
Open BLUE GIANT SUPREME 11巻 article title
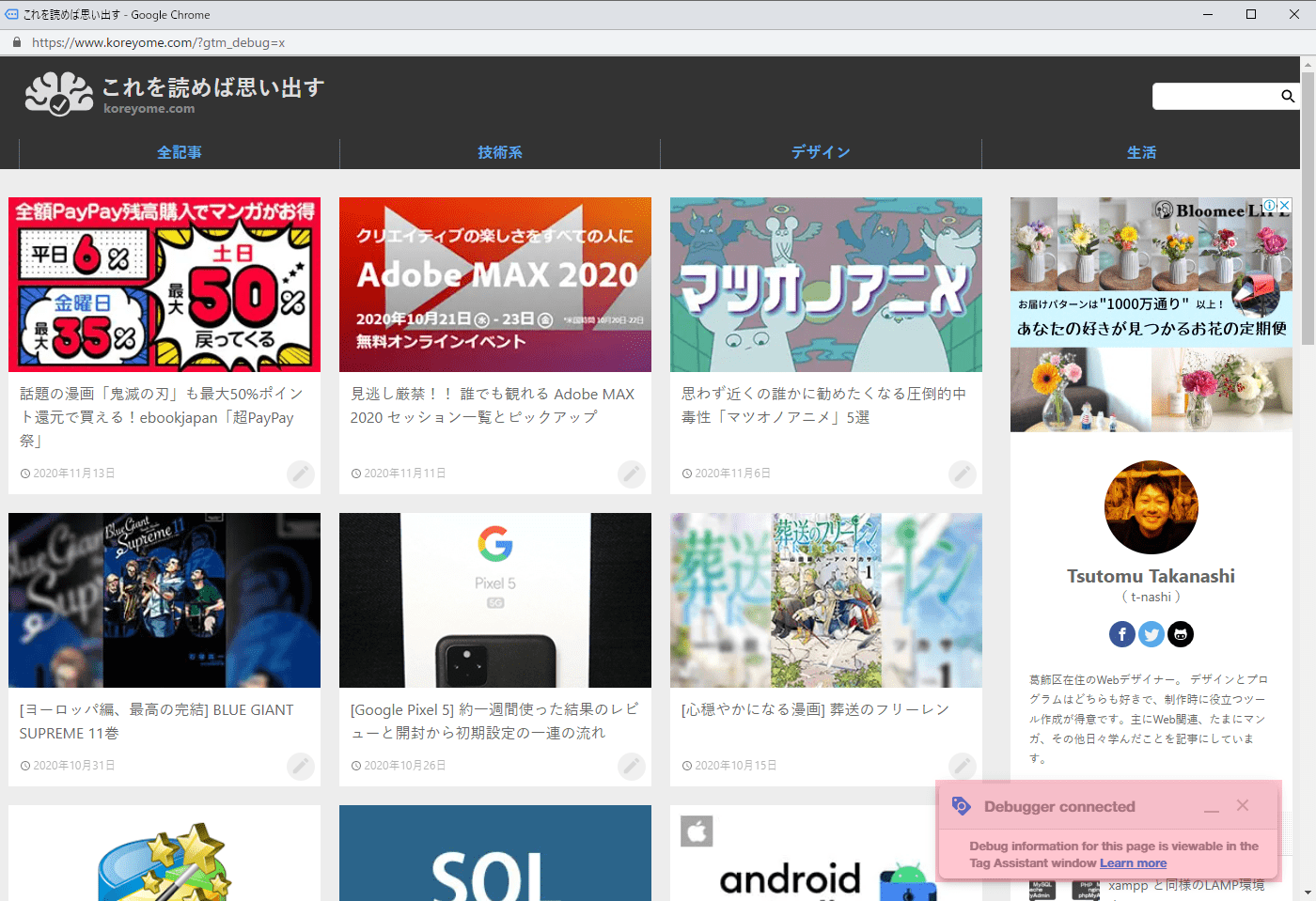(157, 721)
